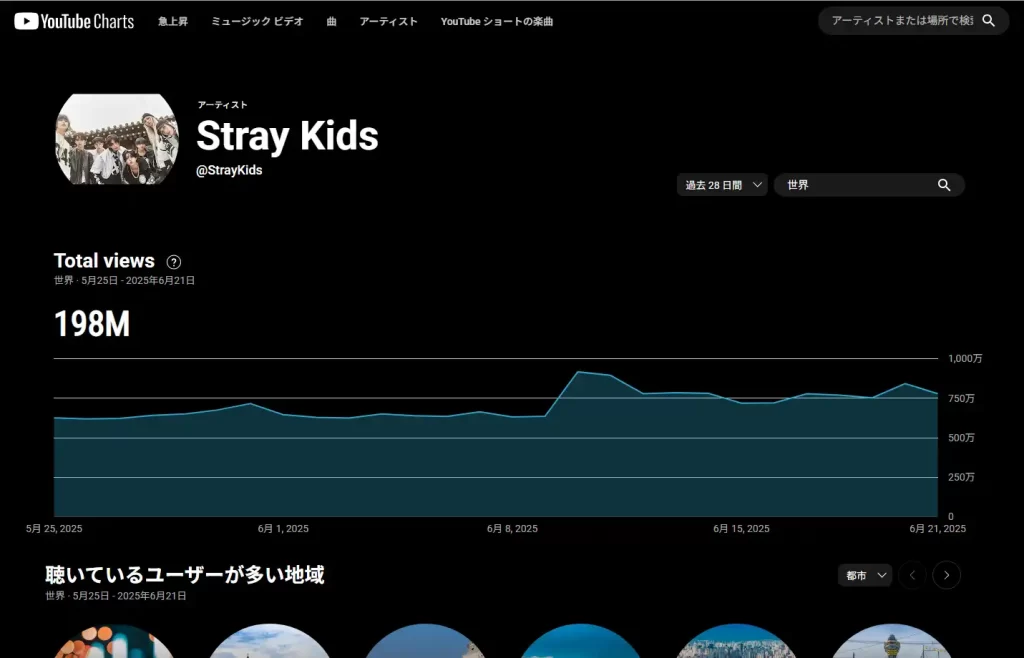Open the first city thumbnail with orange lights
1024x658 pixels.
tap(115, 642)
